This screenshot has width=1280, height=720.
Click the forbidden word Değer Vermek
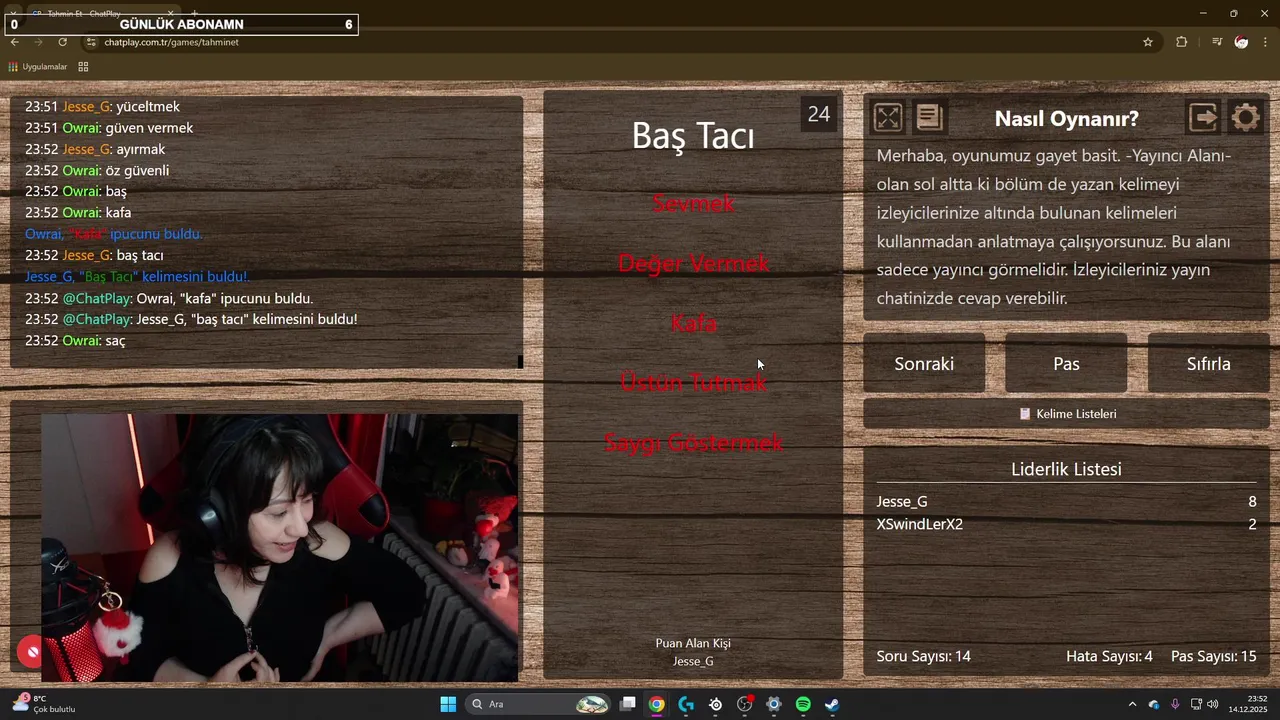pyautogui.click(x=693, y=263)
